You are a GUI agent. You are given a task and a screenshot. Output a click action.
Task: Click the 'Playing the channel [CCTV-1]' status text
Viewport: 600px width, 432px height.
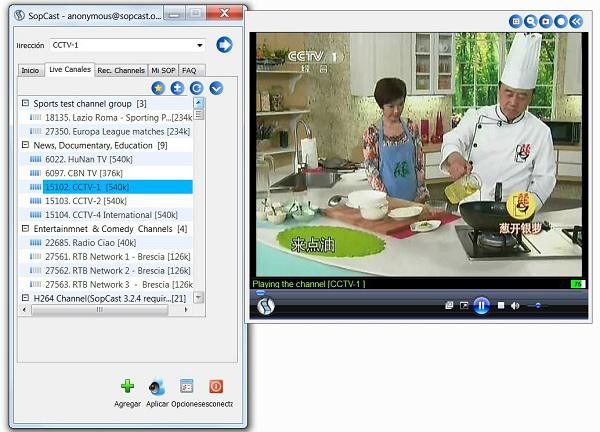point(309,284)
